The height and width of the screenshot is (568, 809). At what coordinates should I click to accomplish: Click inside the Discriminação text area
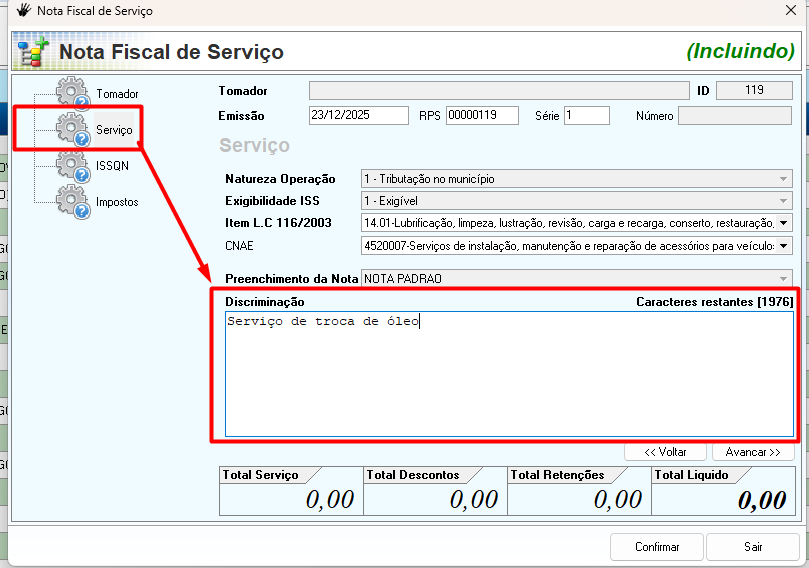pos(509,380)
